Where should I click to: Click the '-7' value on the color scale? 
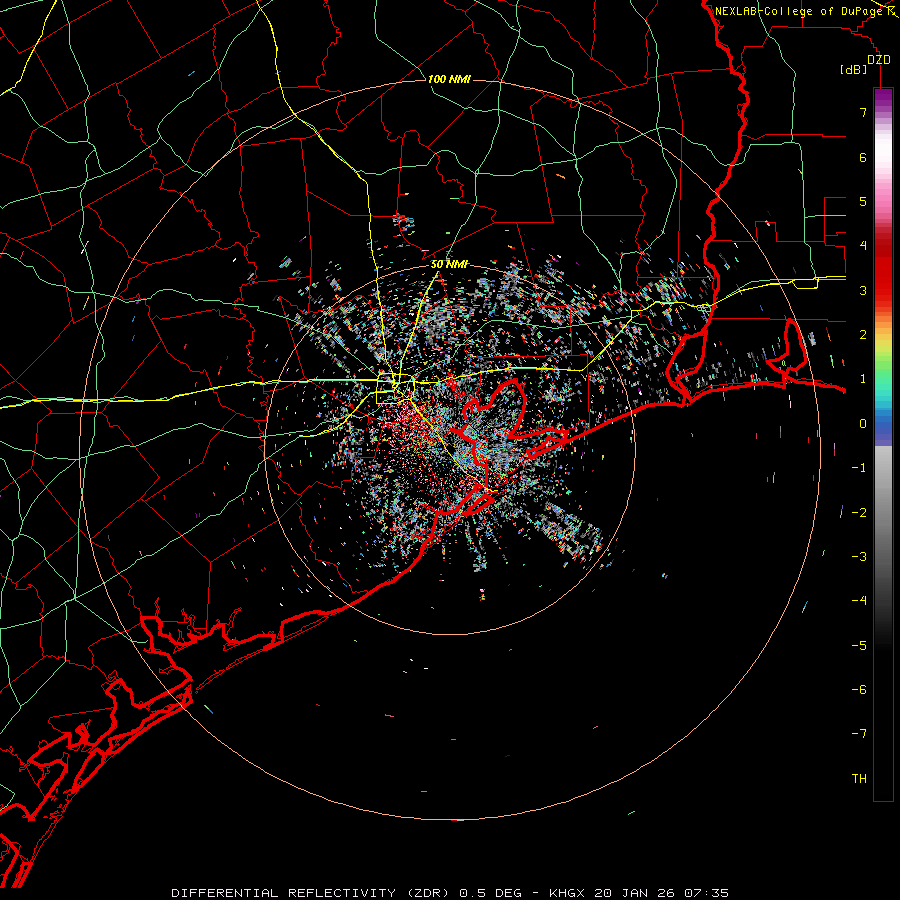[x=859, y=734]
